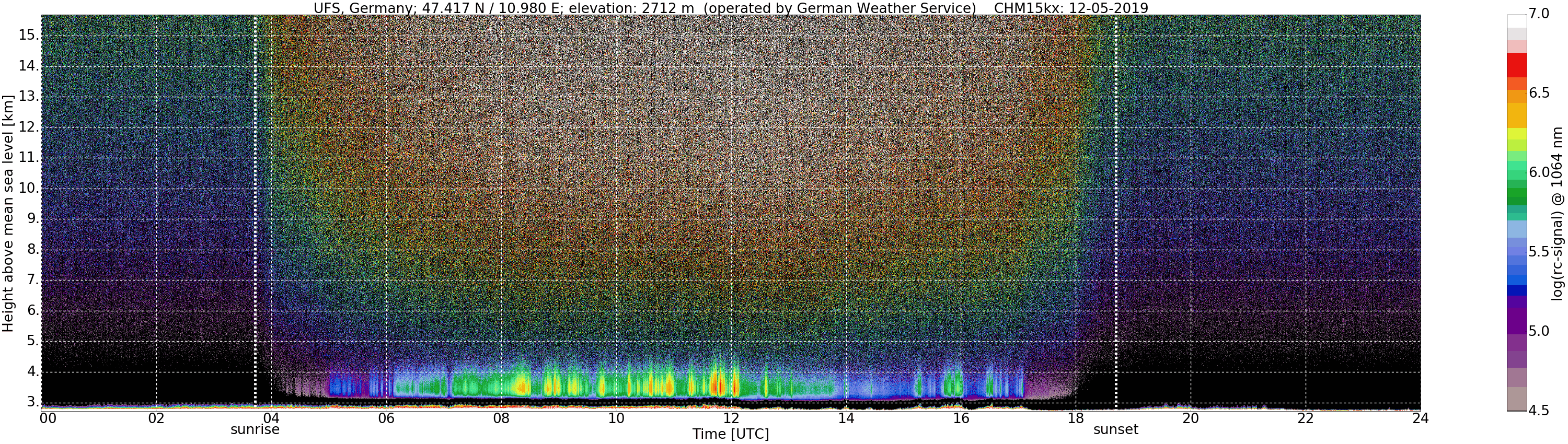Click the plot title starting "UFS, Germany"
This screenshot has height=444, width=1568.
[731, 8]
